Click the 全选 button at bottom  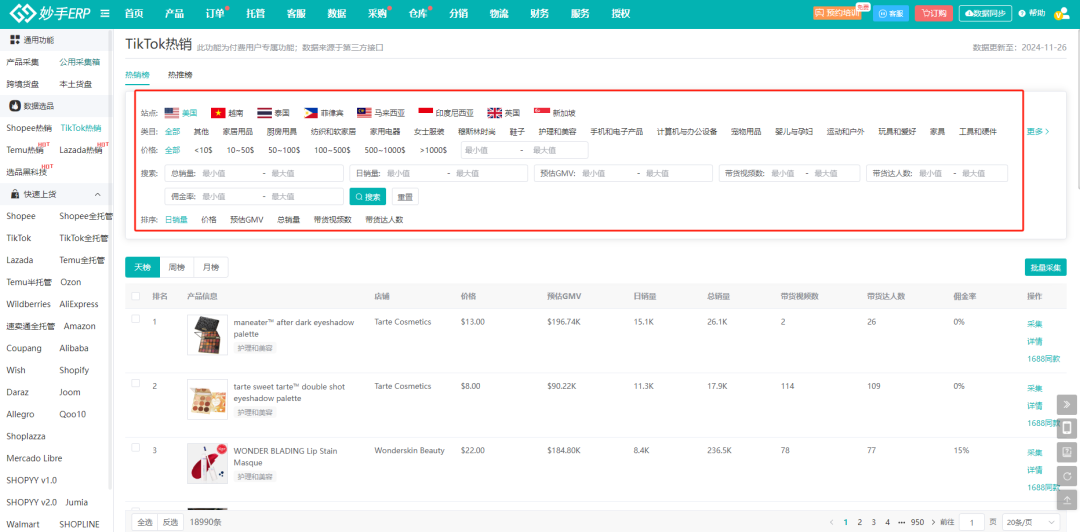[x=145, y=522]
